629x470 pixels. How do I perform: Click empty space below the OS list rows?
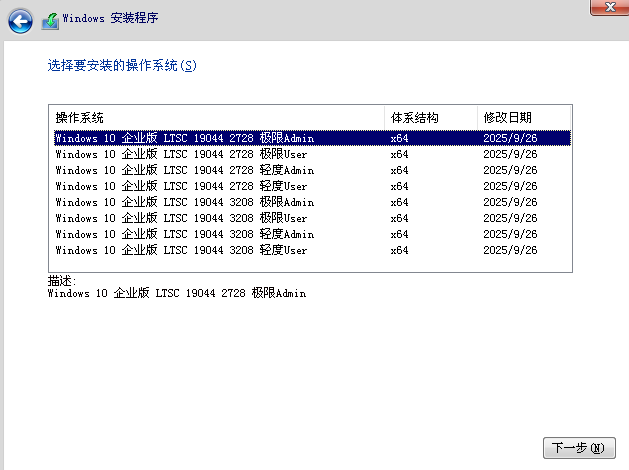click(300, 264)
